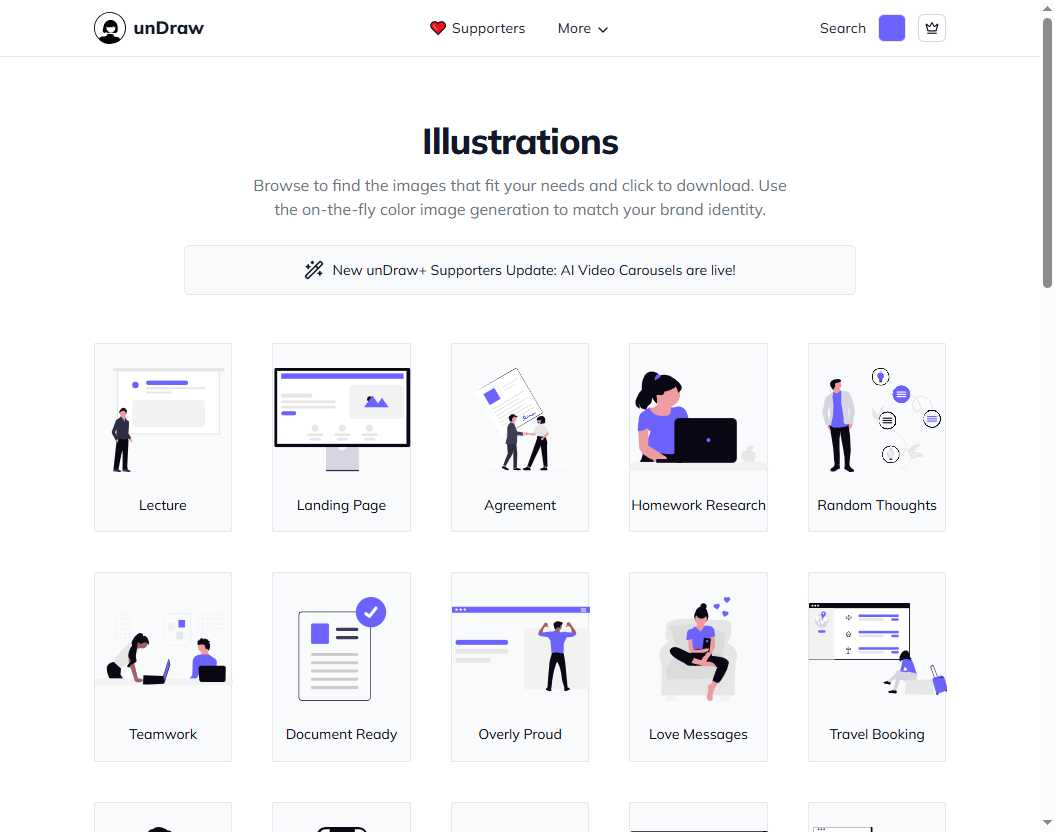Open the Love Messages illustration

[x=698, y=666]
